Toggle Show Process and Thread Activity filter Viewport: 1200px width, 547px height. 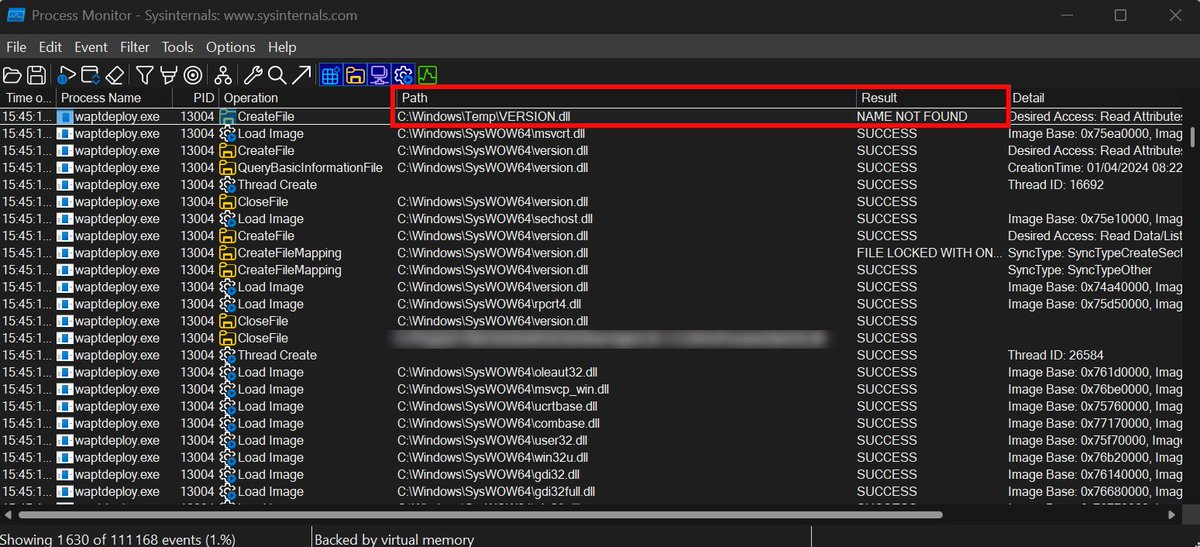[403, 75]
